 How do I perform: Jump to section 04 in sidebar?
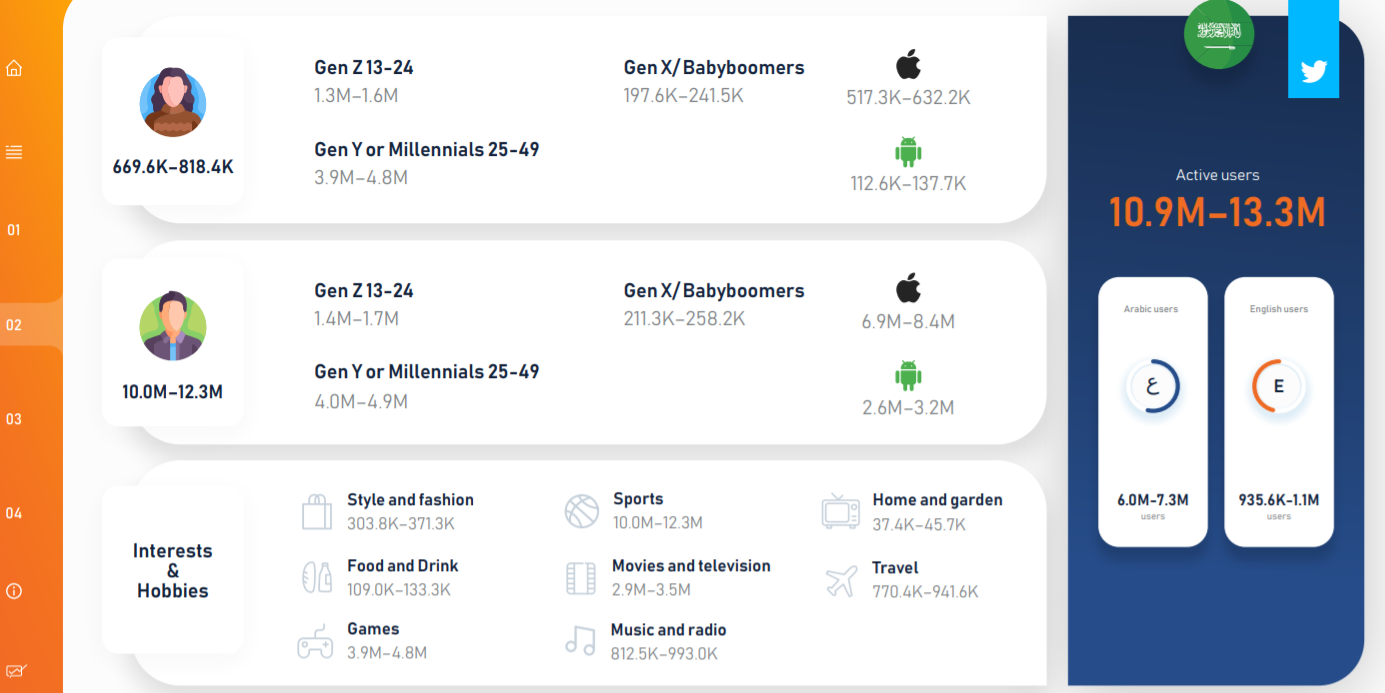coord(14,513)
